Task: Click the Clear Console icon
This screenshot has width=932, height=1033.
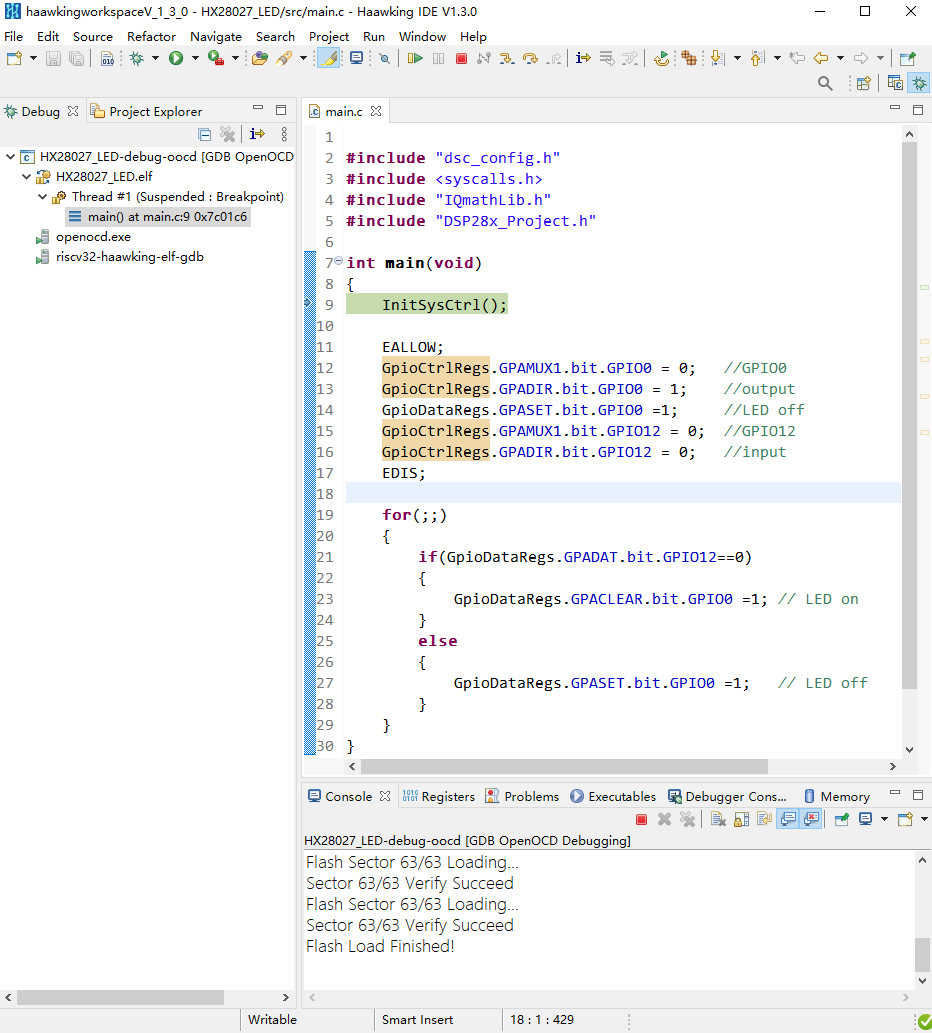Action: click(x=718, y=820)
